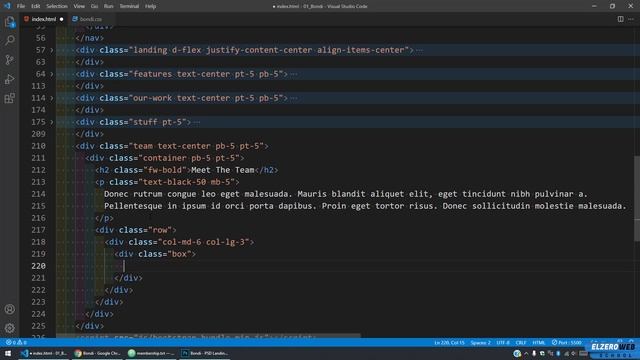Open membership.txt taskbar item

(151, 353)
